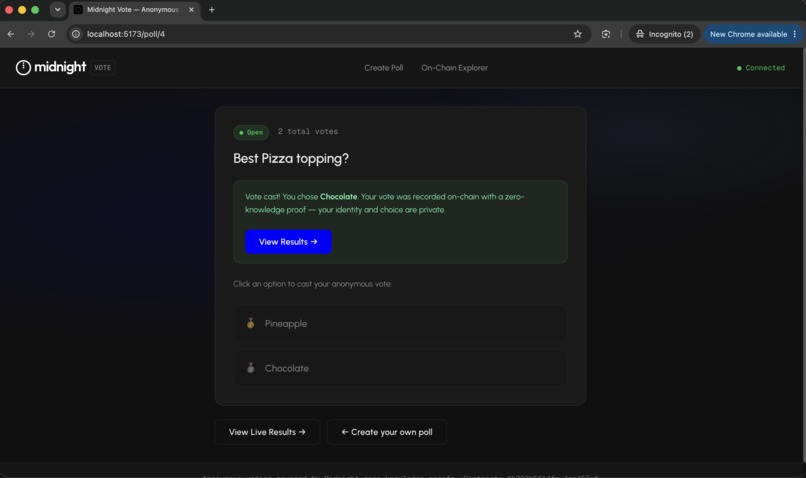Click the macOS green fullscreen window button
This screenshot has width=806, height=478.
tap(35, 10)
